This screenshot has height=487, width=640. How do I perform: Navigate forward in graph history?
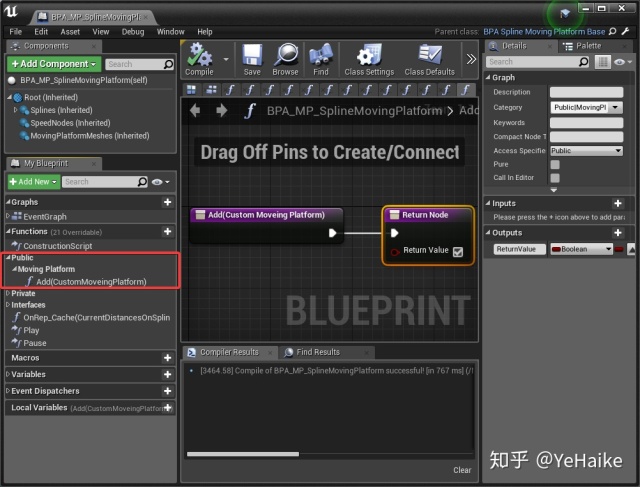pos(222,110)
